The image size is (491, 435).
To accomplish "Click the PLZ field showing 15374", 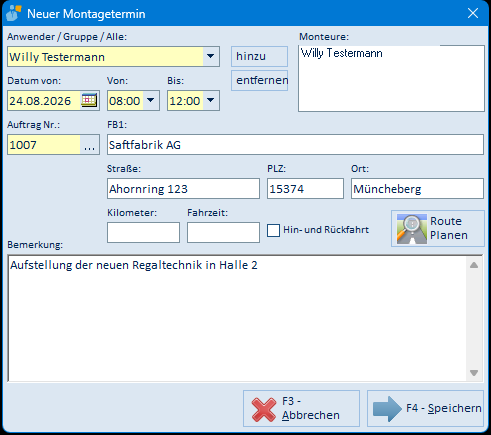I will (305, 189).
